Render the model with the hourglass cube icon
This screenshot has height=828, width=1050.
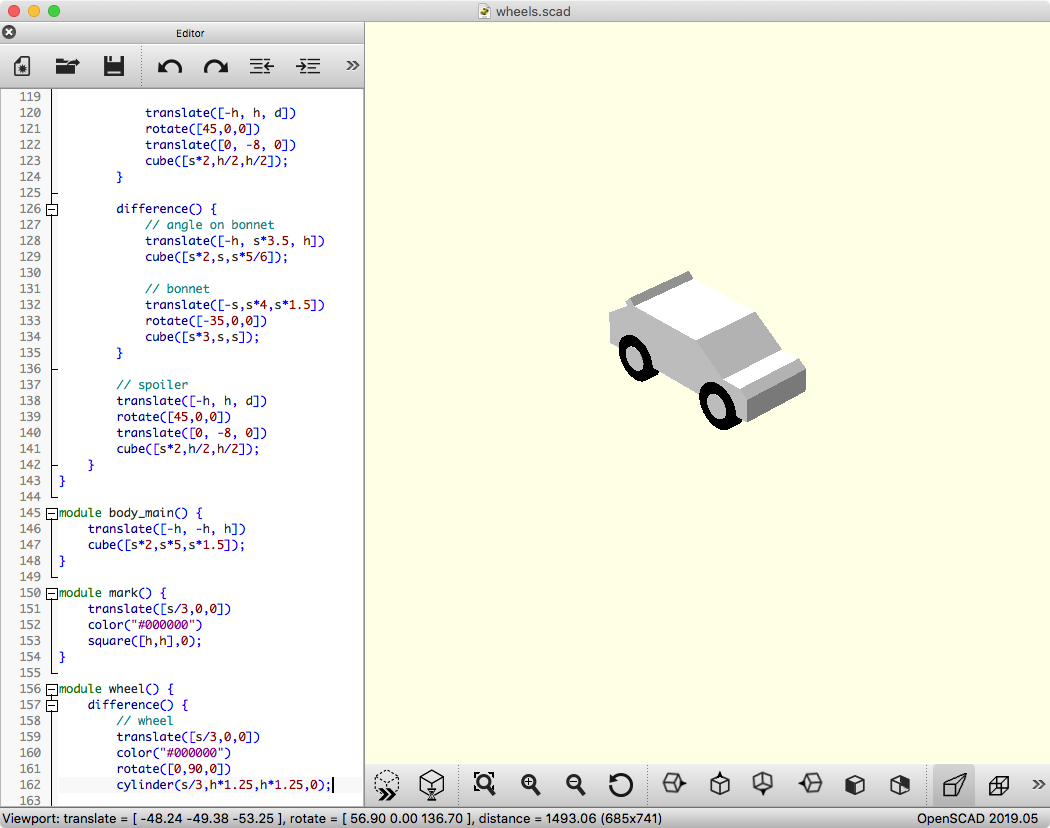click(x=431, y=785)
